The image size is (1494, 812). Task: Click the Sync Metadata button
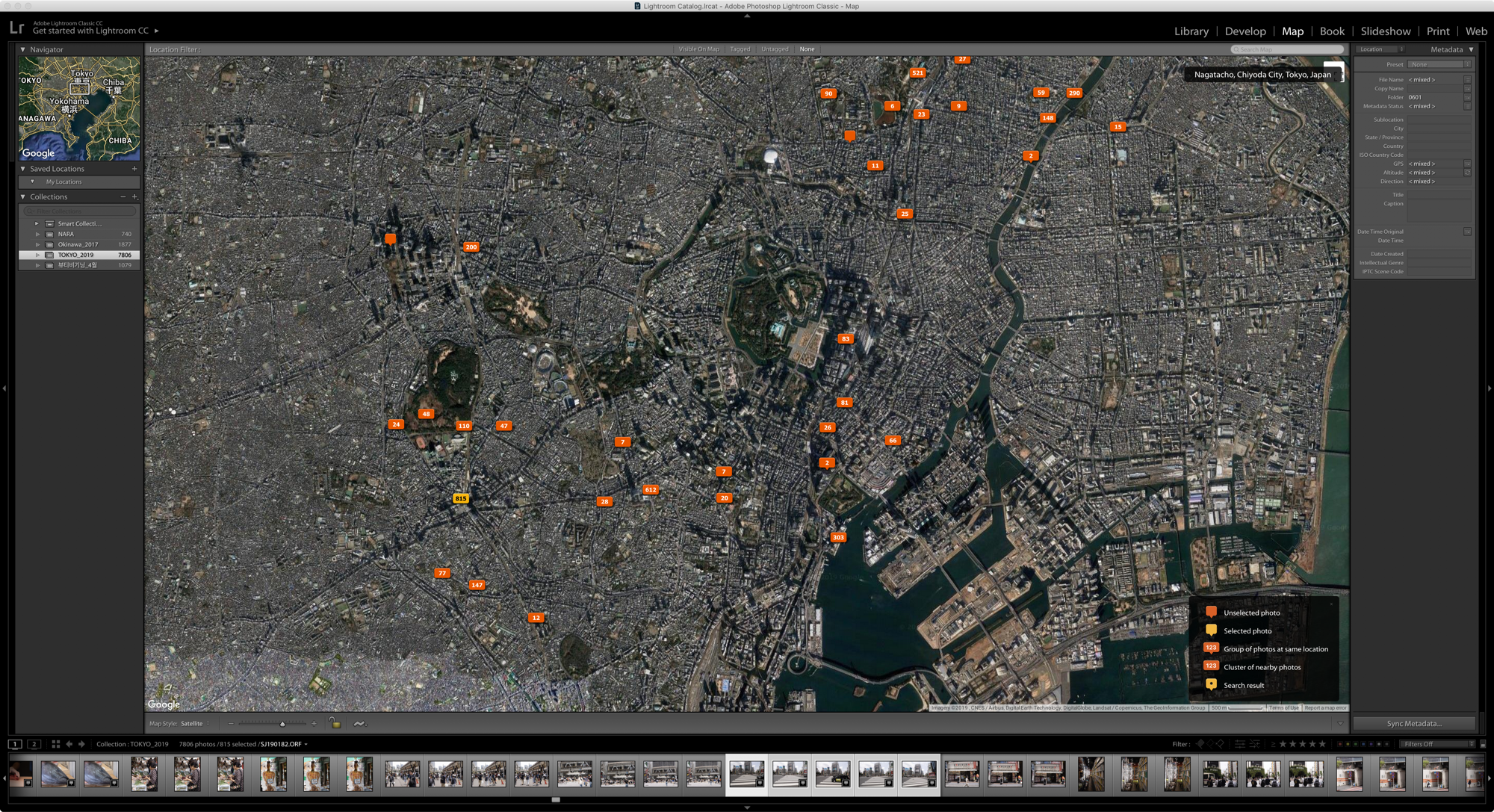tap(1413, 723)
